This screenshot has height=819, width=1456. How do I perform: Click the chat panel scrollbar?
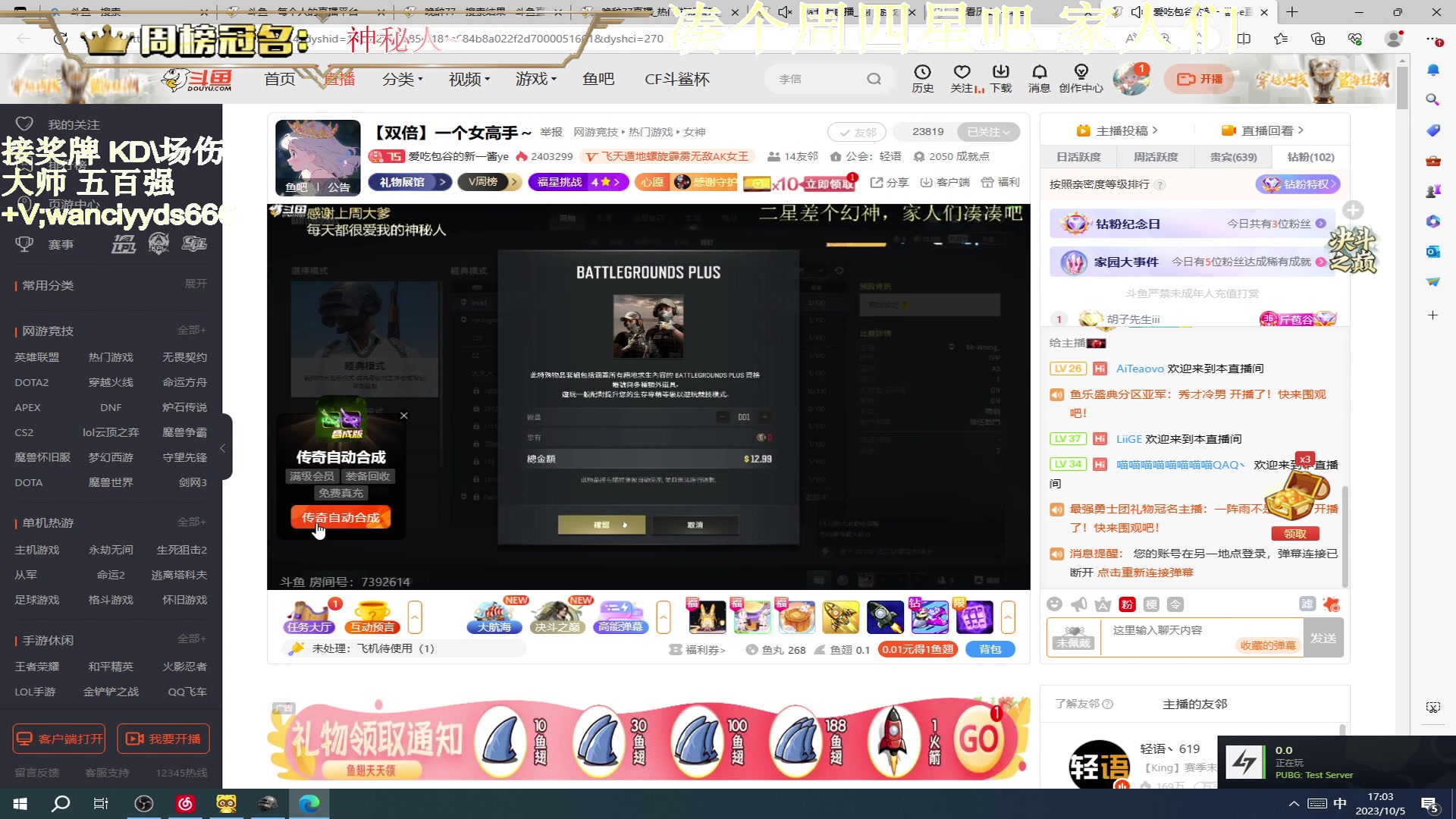pyautogui.click(x=1345, y=535)
